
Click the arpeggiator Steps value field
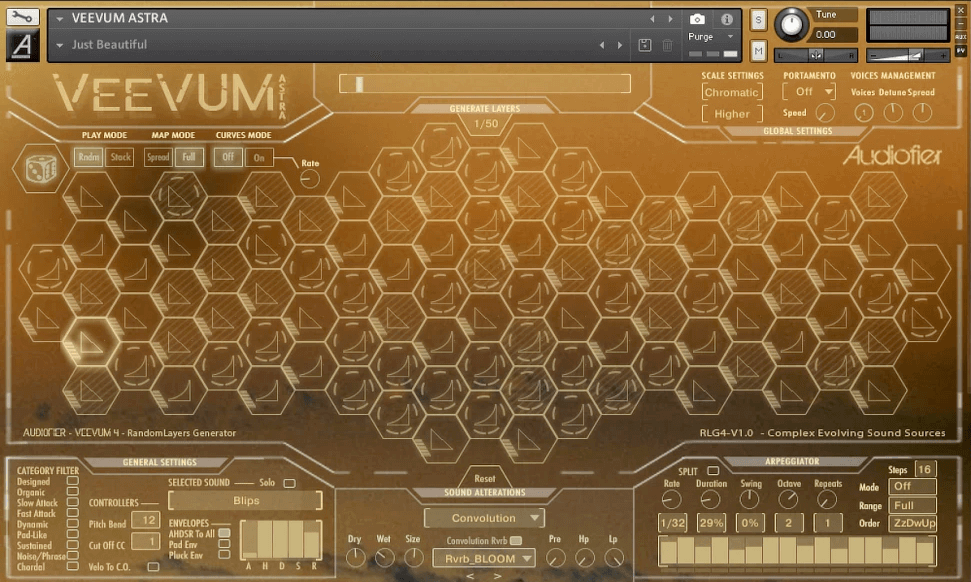click(924, 469)
